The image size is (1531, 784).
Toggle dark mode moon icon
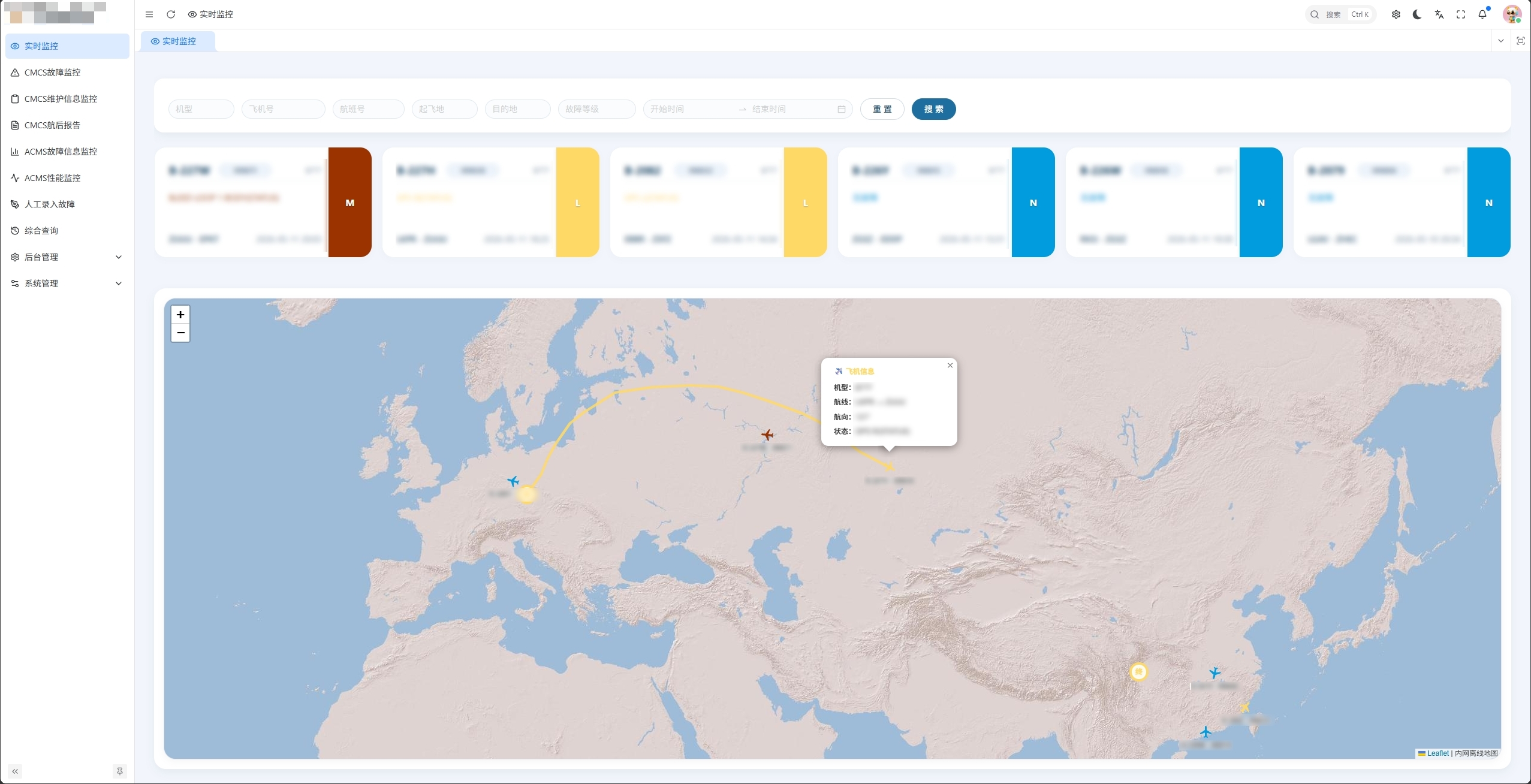(x=1418, y=14)
